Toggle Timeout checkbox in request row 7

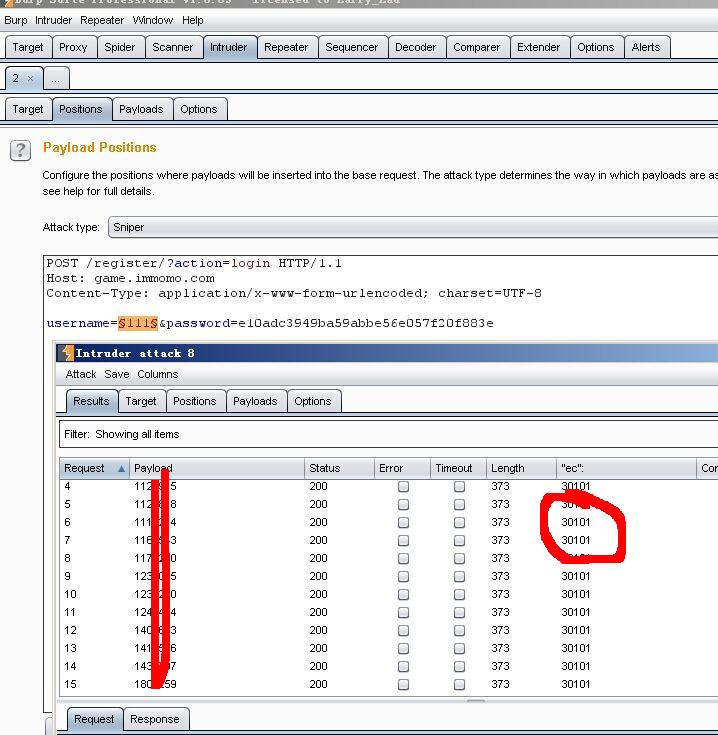point(459,540)
